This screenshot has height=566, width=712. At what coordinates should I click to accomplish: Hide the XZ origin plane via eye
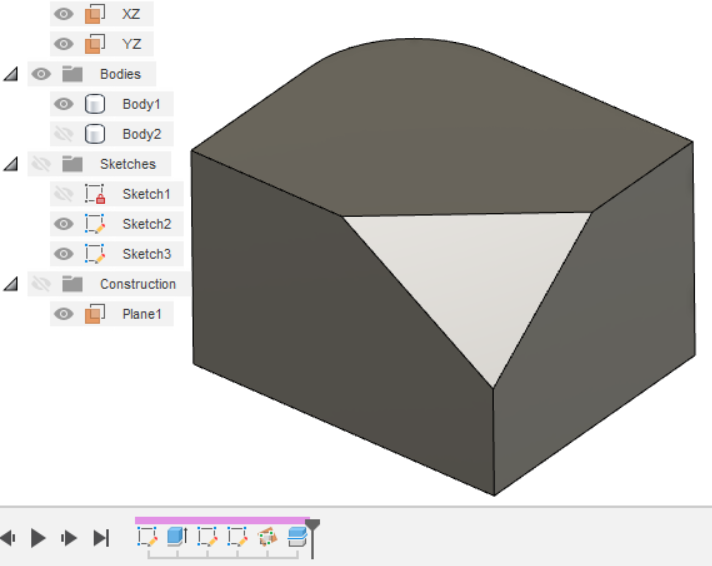[64, 14]
